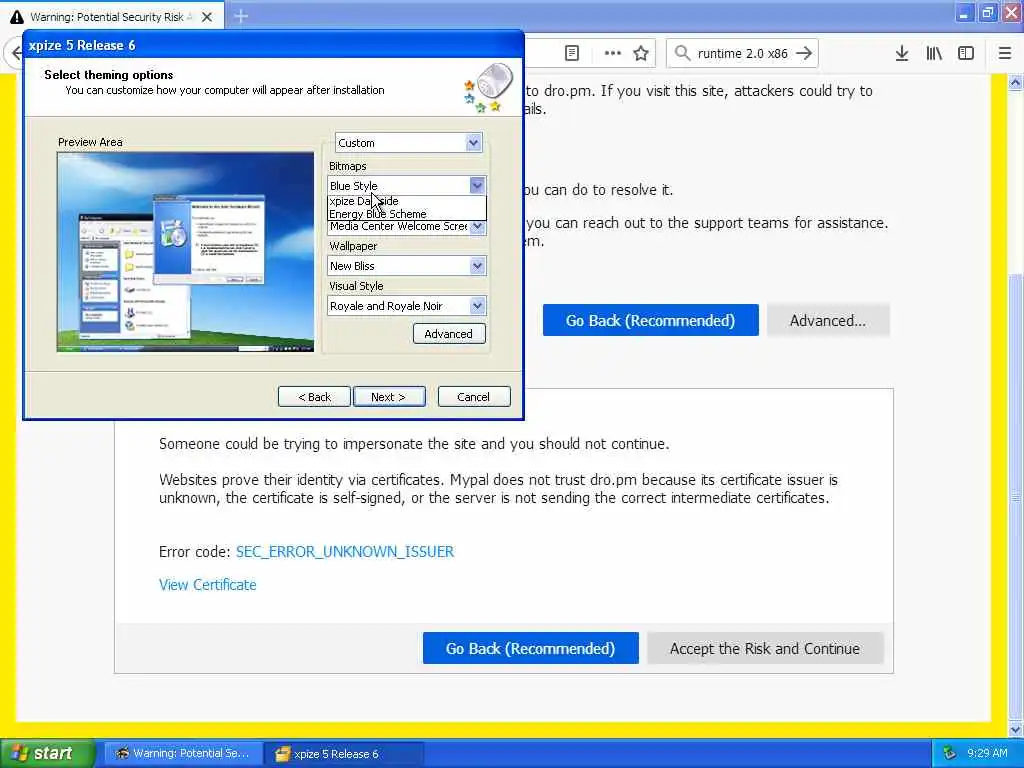
Task: Switch to xpize 5 Release 6 taskbar item
Action: pos(344,753)
